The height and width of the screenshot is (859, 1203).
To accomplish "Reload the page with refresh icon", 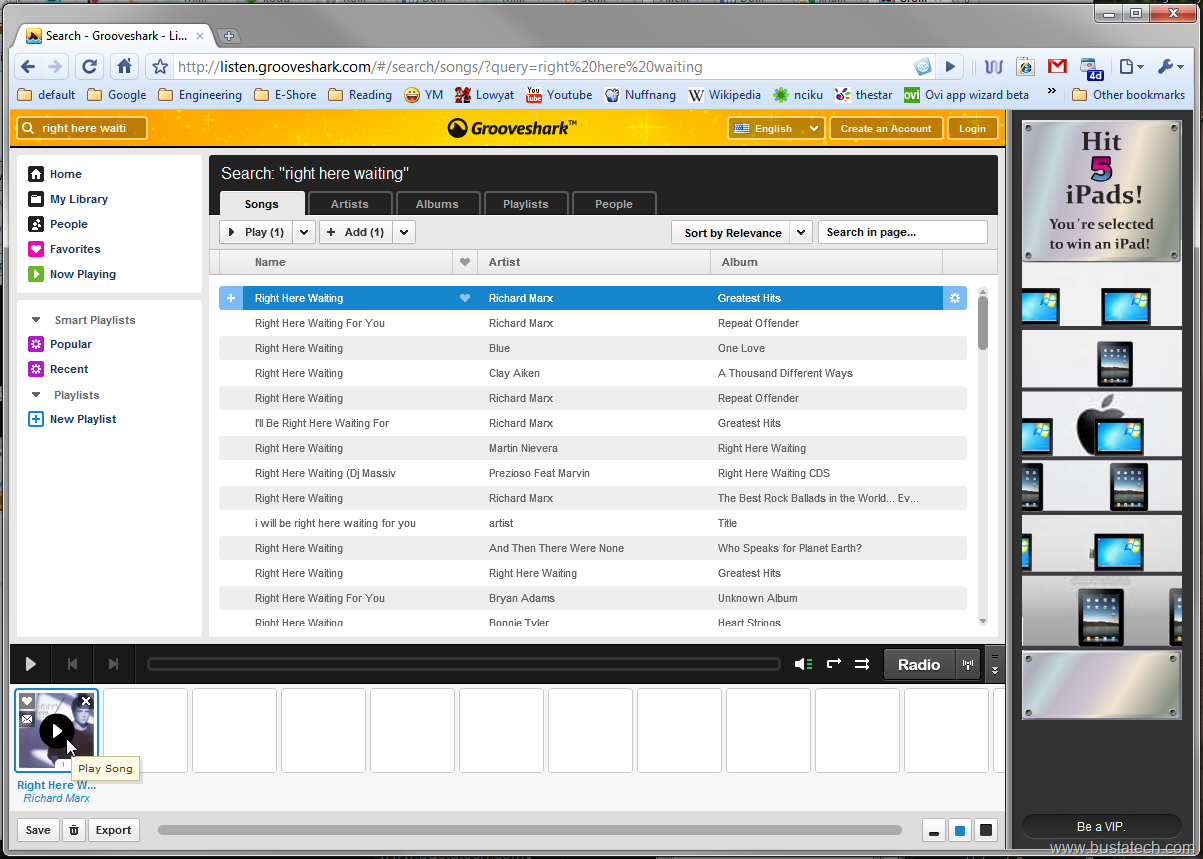I will point(89,67).
